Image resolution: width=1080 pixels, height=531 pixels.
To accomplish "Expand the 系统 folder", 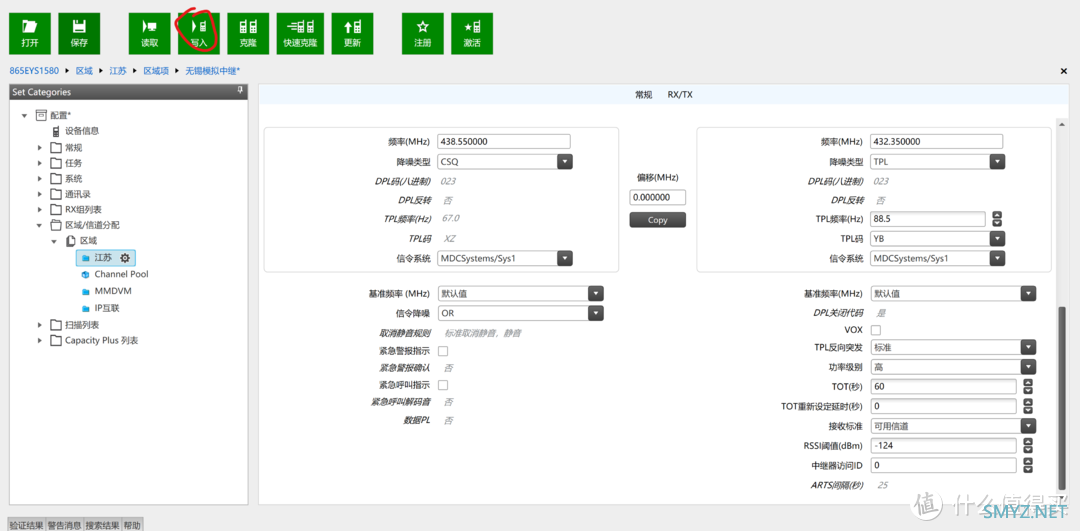I will (x=40, y=178).
